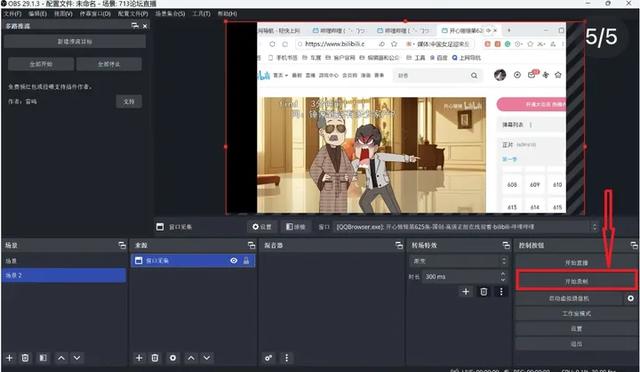
Task: Open the 场景集合(S) menu
Action: coord(170,13)
